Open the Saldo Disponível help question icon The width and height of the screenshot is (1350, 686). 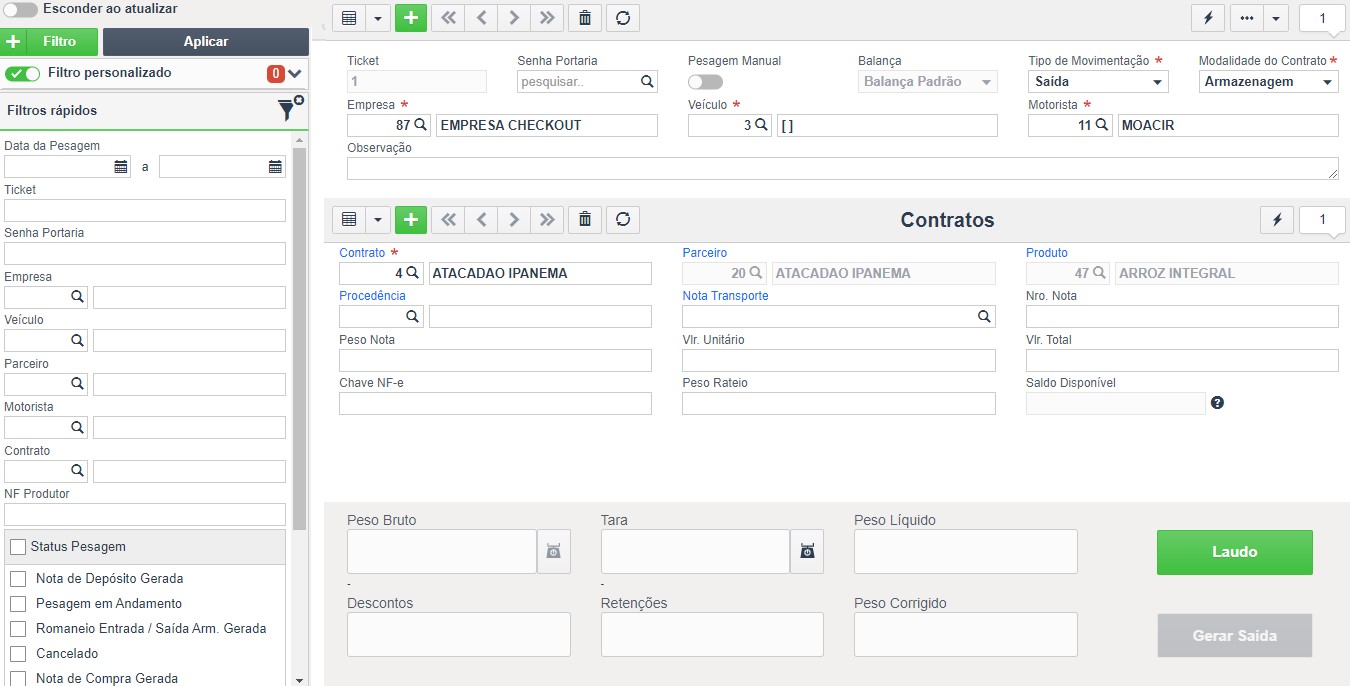pyautogui.click(x=1217, y=403)
